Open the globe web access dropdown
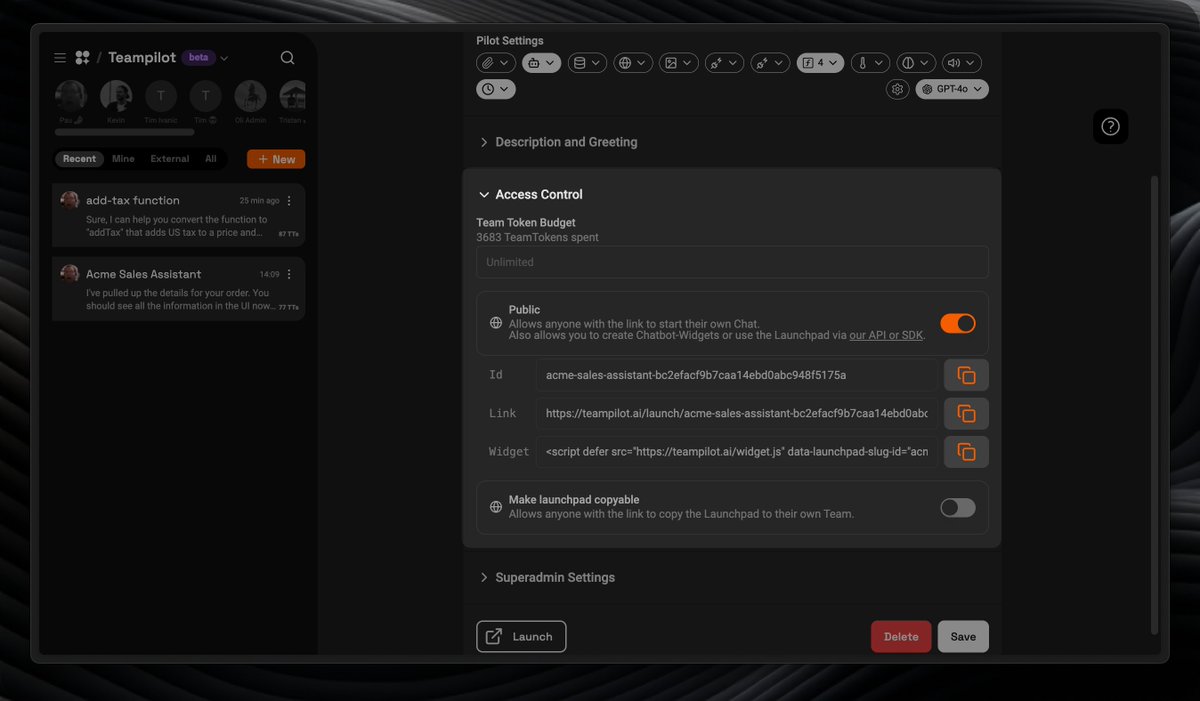1200x701 pixels. tap(634, 62)
